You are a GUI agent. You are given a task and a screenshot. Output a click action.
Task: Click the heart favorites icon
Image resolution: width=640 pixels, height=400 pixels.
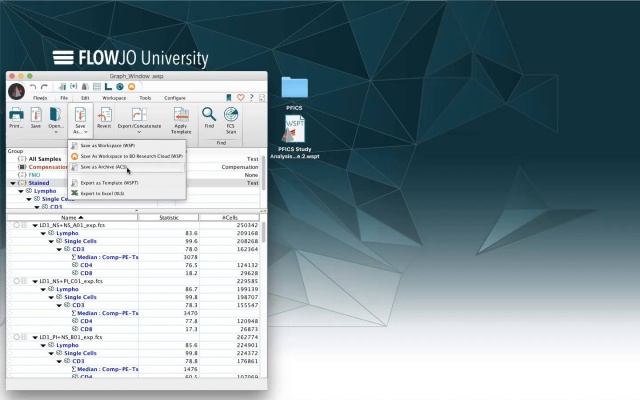point(240,98)
